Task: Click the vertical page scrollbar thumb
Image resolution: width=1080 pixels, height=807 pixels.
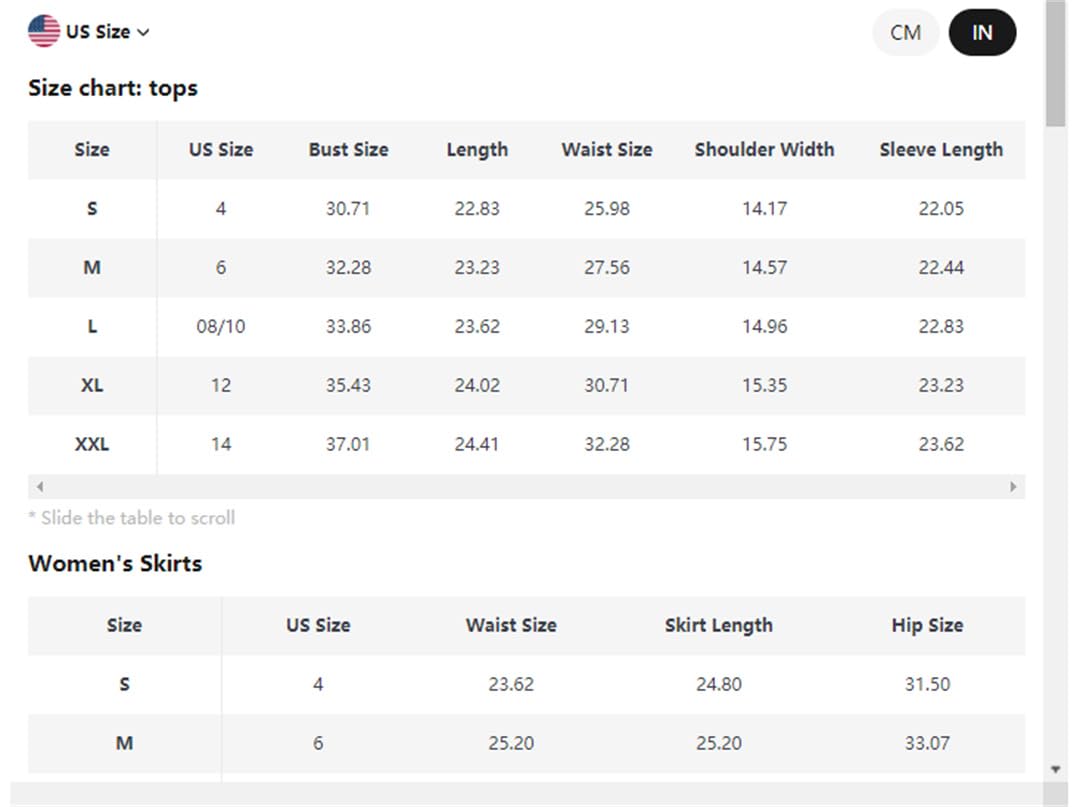Action: [1055, 64]
